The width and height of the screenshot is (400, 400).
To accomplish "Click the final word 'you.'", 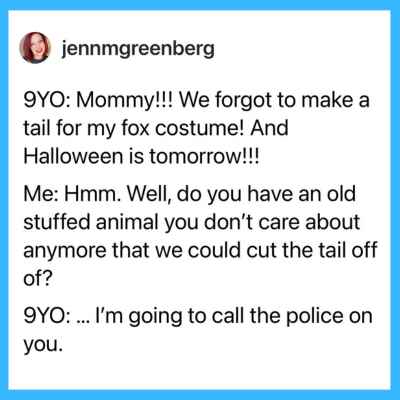I will pos(43,345).
